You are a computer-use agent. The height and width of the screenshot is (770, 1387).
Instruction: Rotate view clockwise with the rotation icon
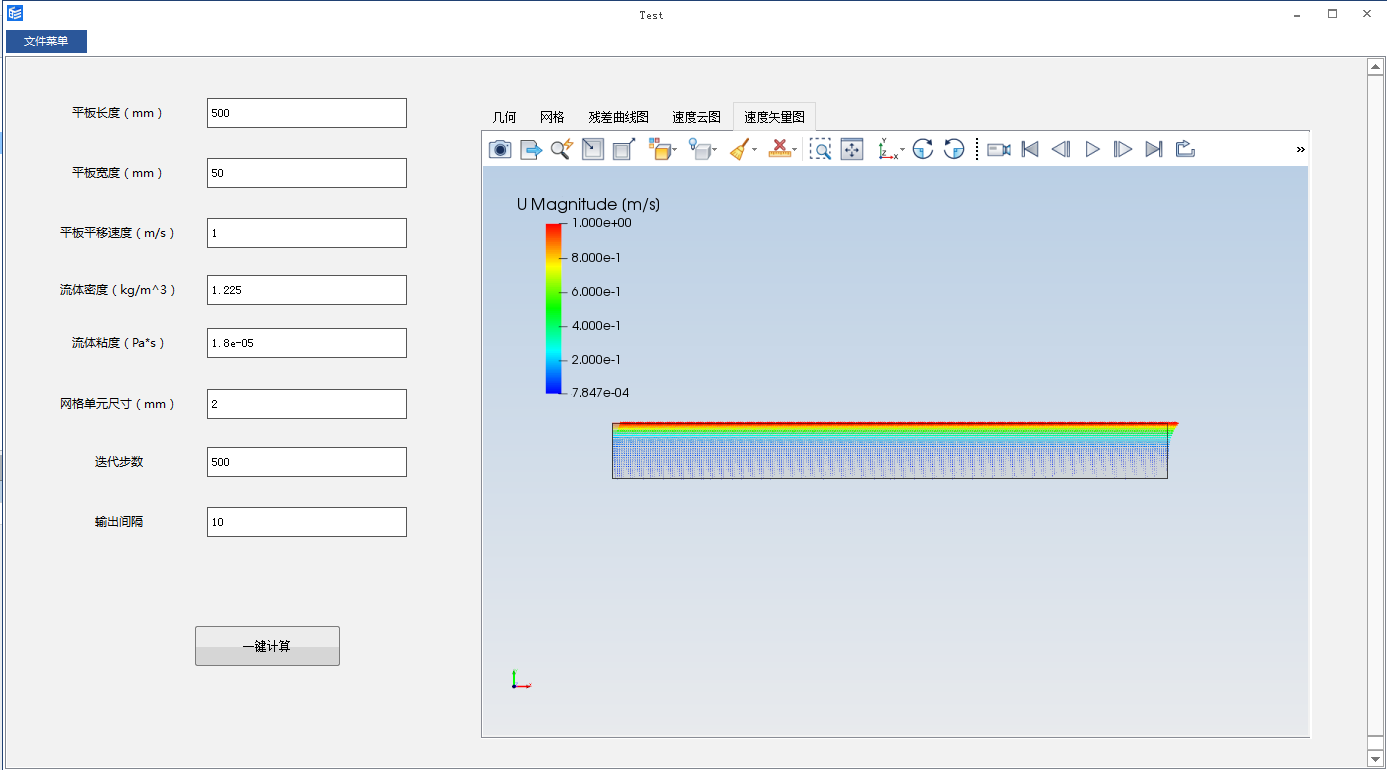pyautogui.click(x=923, y=149)
